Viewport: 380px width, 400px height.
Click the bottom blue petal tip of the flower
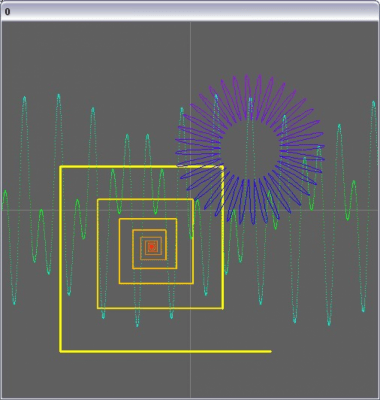253,223
